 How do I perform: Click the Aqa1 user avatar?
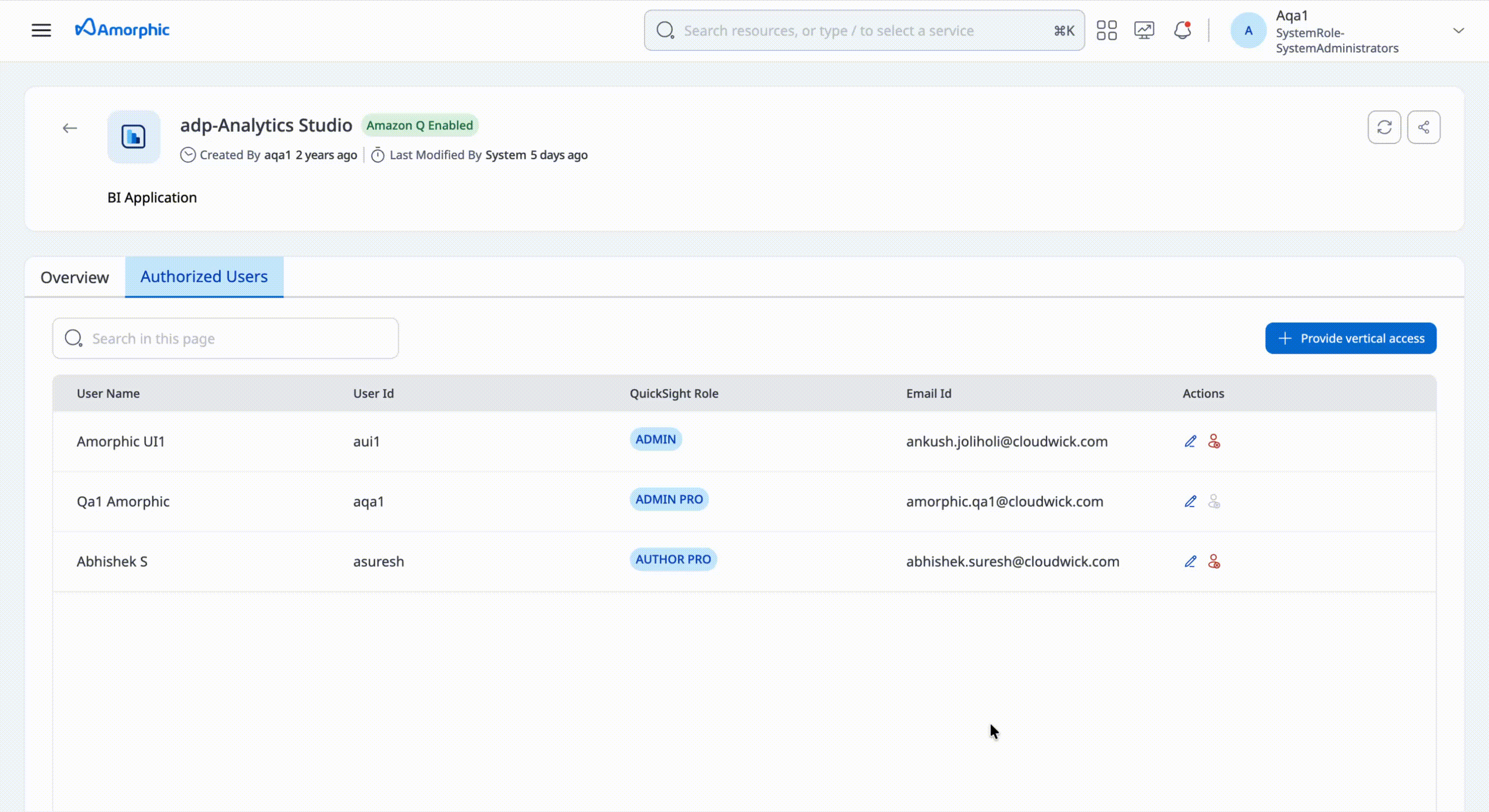coord(1248,31)
